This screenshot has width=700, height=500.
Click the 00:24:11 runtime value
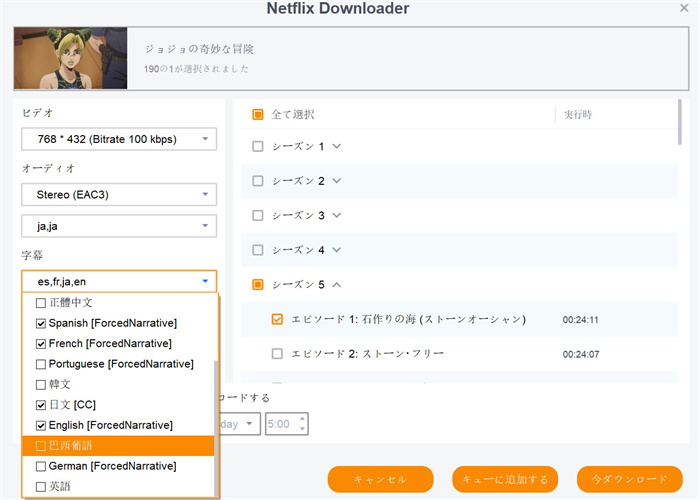(580, 320)
